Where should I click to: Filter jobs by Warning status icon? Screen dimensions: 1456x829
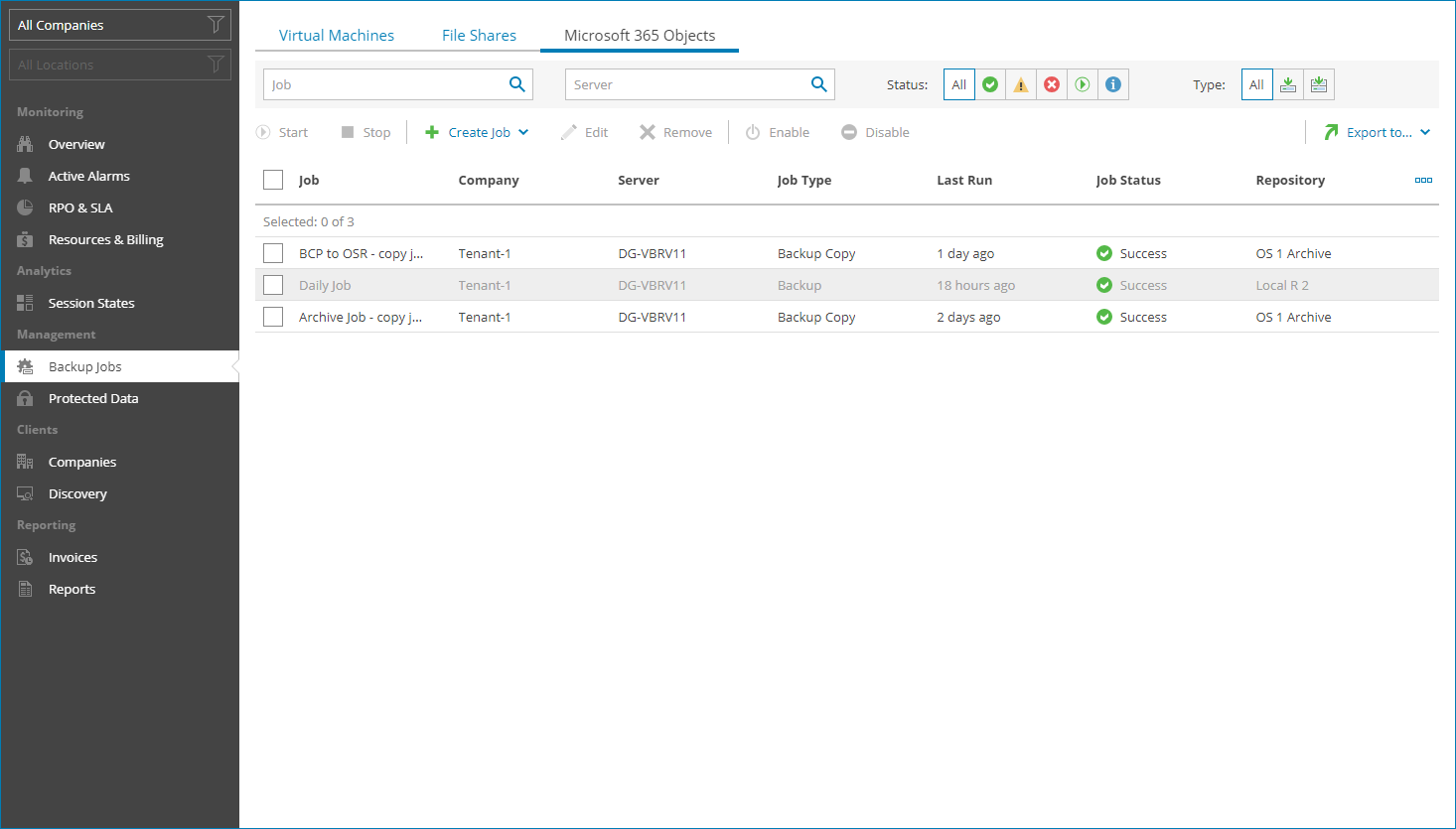tap(1021, 84)
